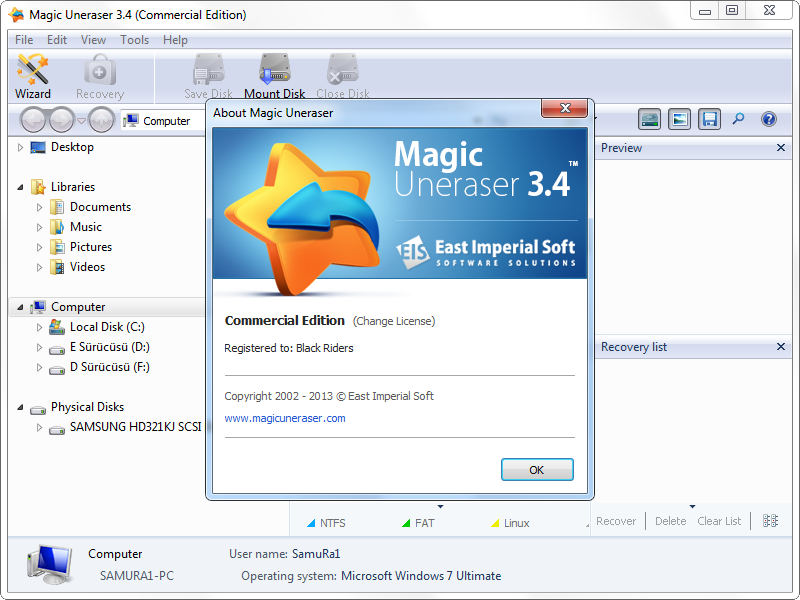Viewport: 800px width, 600px height.
Task: Open the File menu
Action: pos(24,40)
